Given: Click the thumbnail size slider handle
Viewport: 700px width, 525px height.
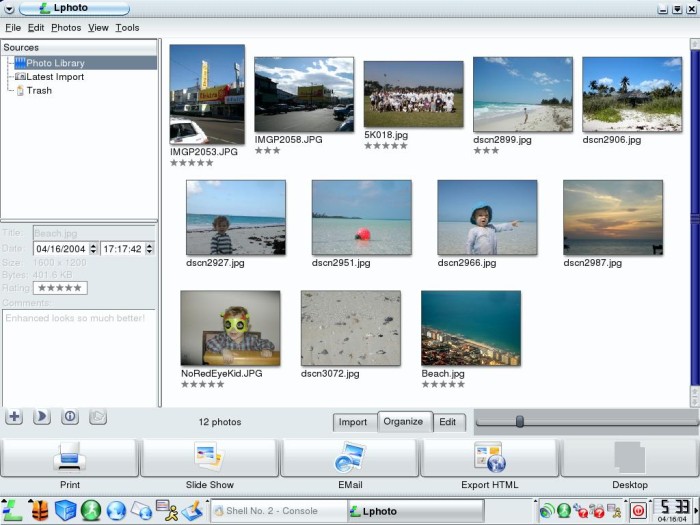Looking at the screenshot, I should coord(520,421).
